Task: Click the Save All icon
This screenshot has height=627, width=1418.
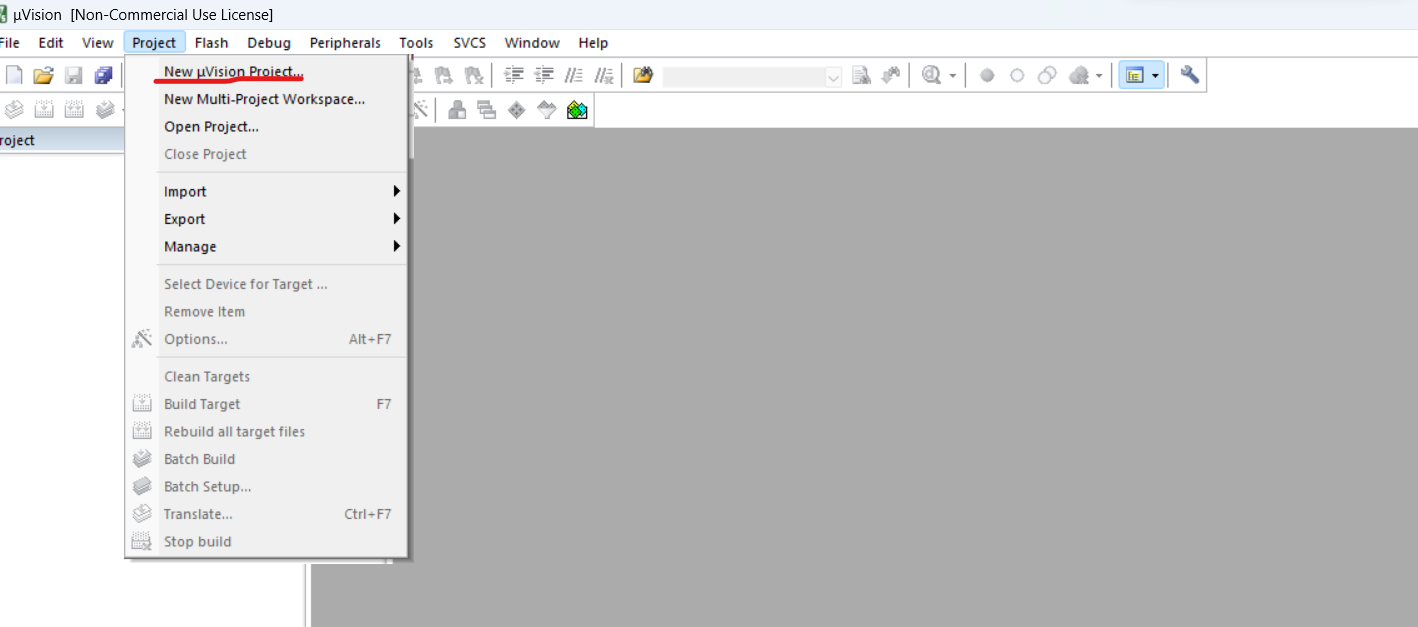Action: click(104, 75)
